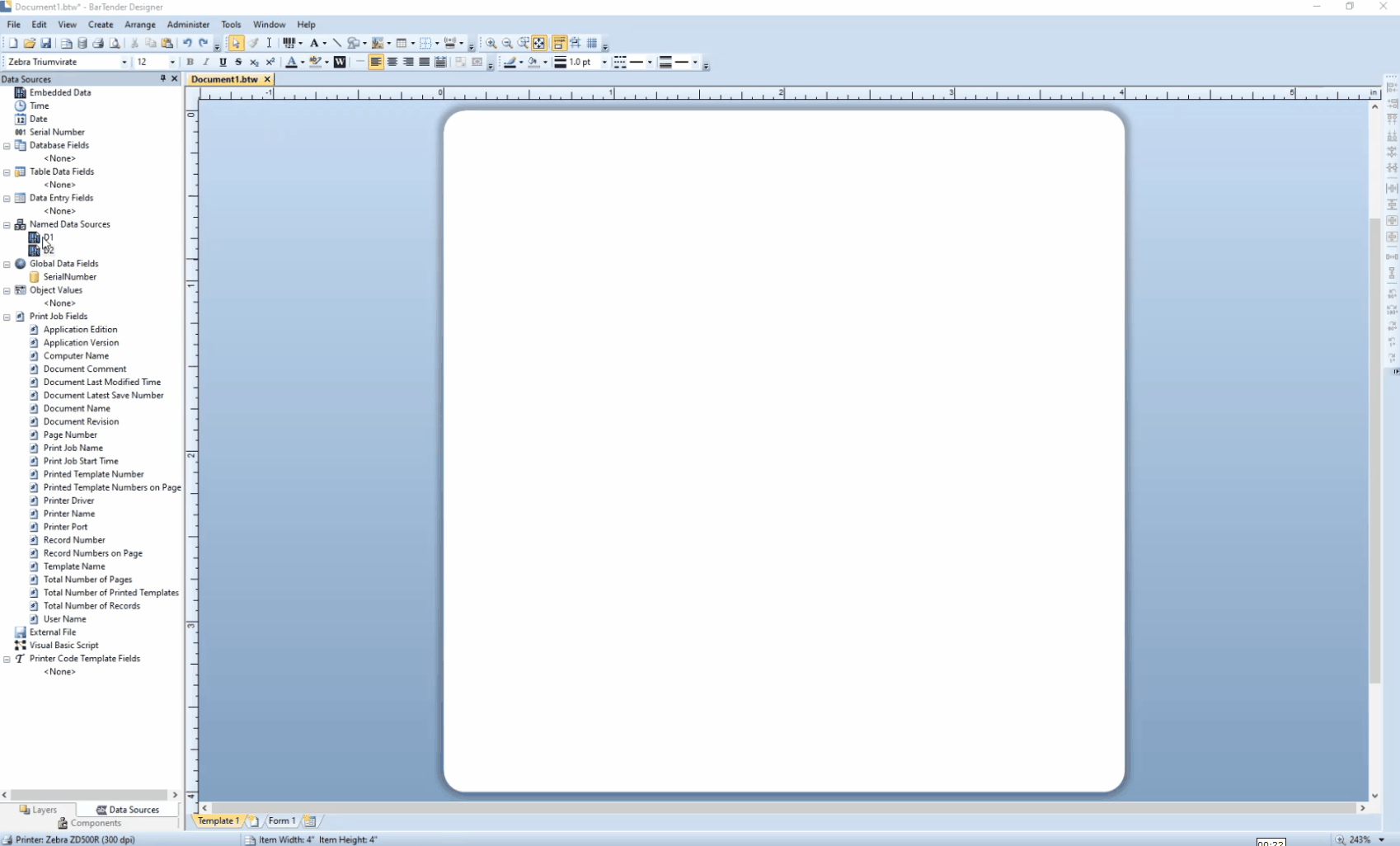Apply strikethrough formatting
This screenshot has width=1400, height=846.
[238, 62]
